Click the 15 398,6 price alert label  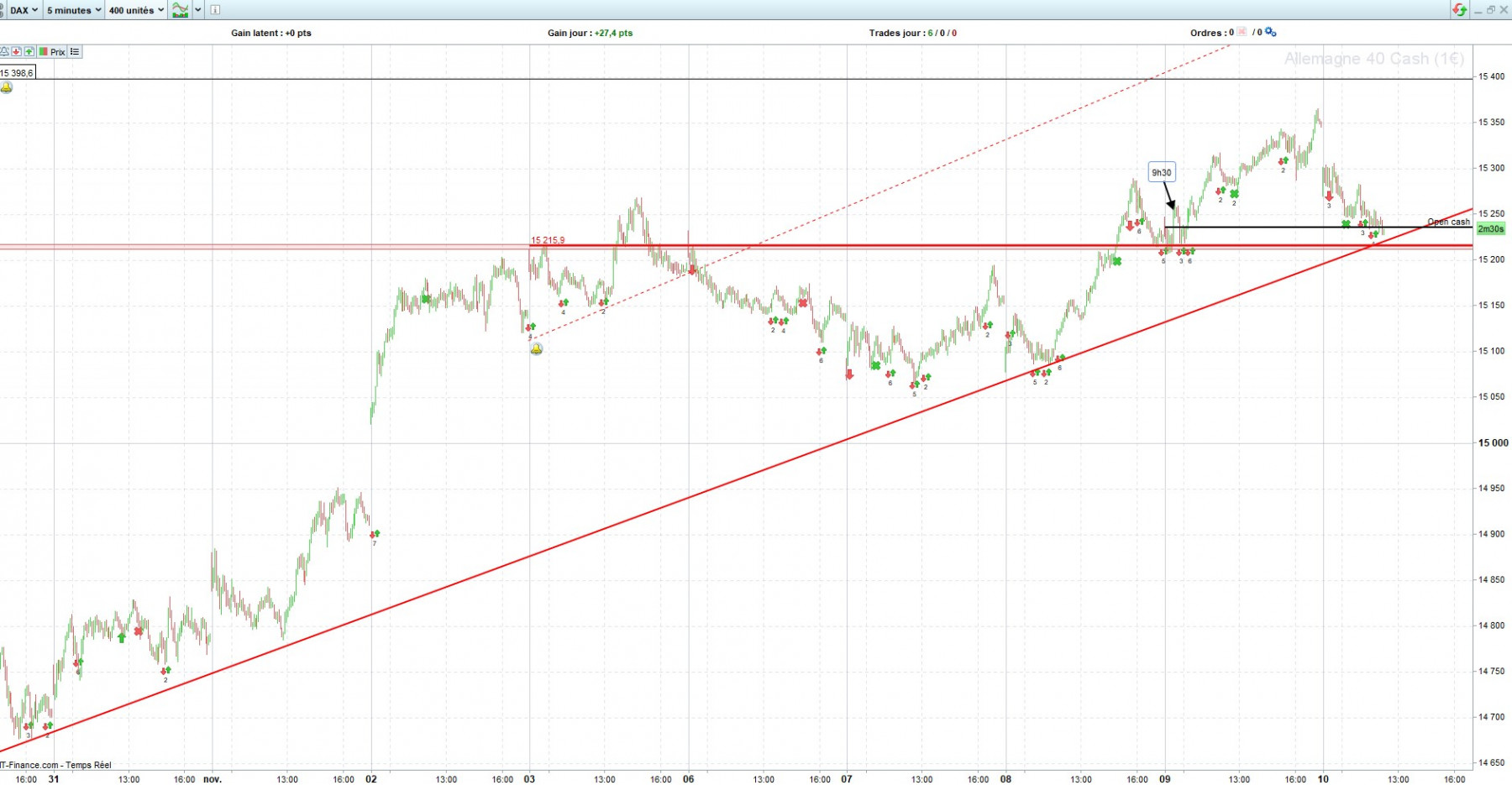coord(18,73)
